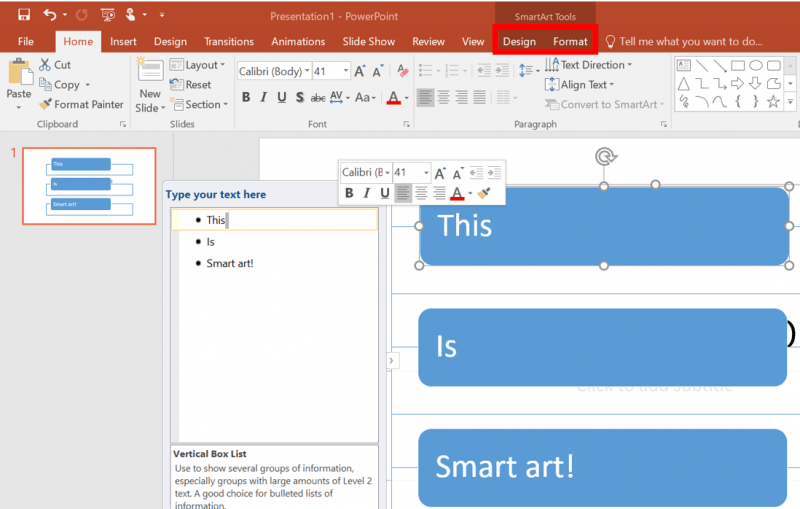Click the Touch/Mouse mode icon

[131, 15]
